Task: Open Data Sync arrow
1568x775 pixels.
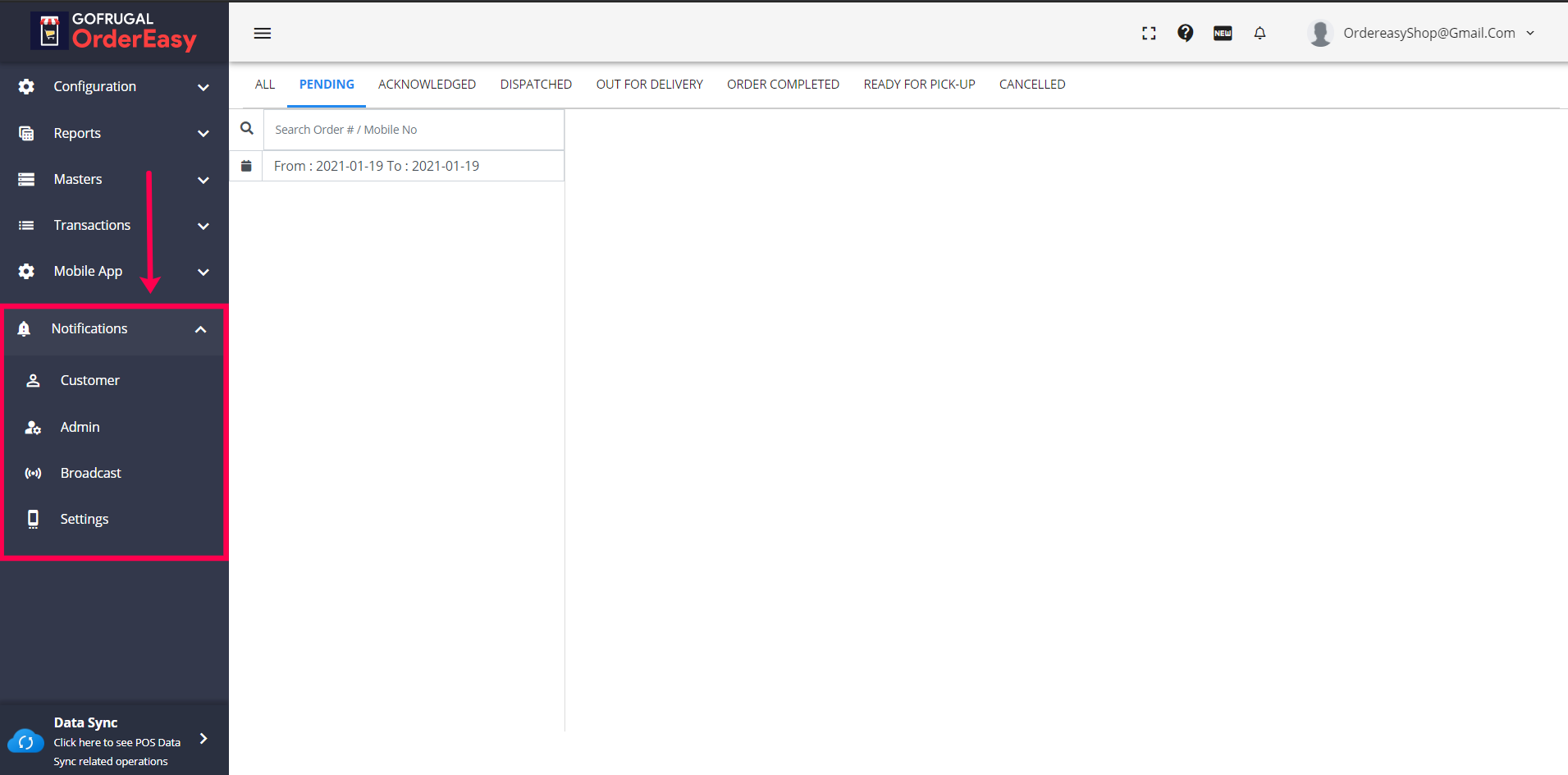Action: [203, 739]
